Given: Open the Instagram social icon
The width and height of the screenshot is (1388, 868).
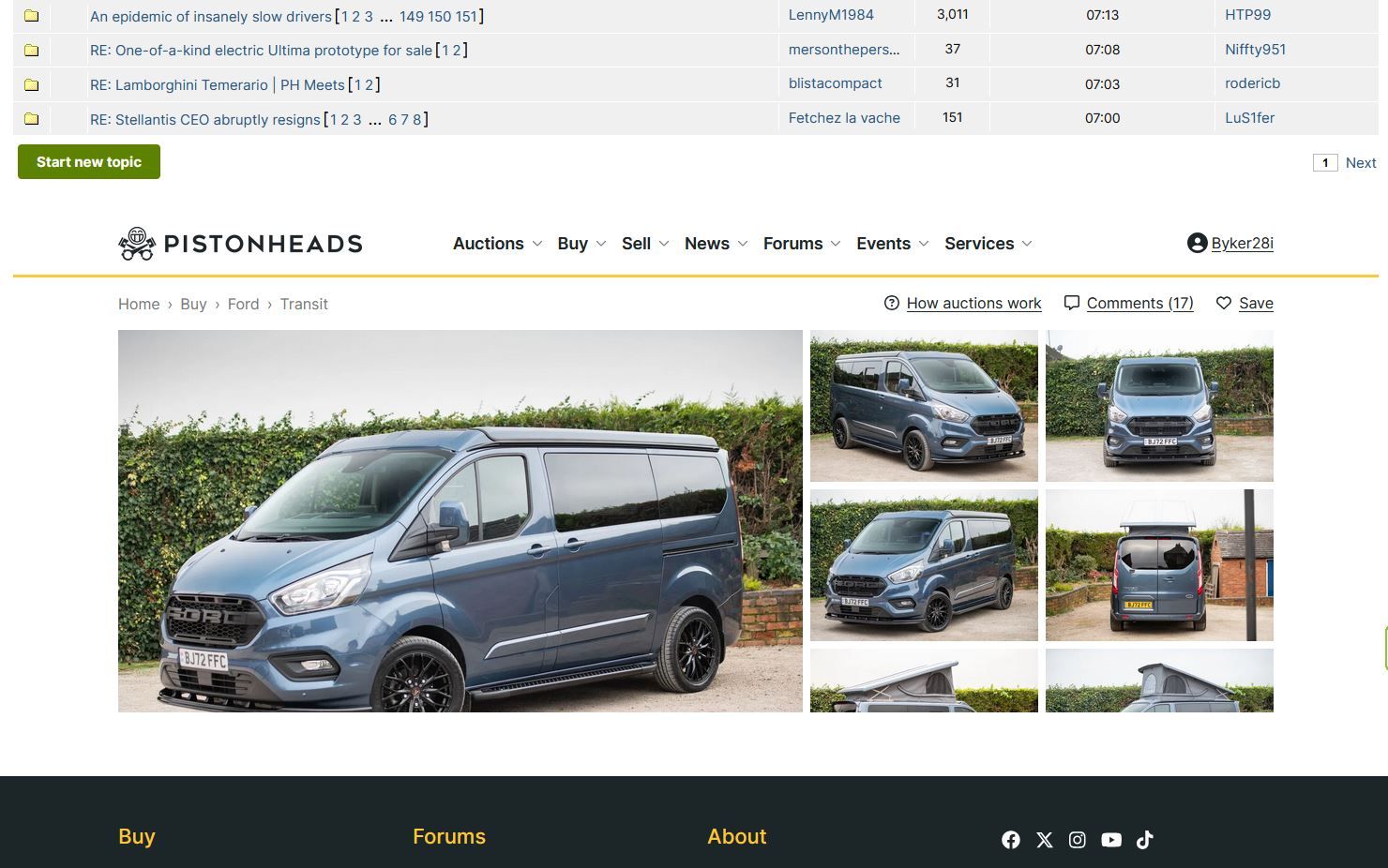Looking at the screenshot, I should (1078, 840).
